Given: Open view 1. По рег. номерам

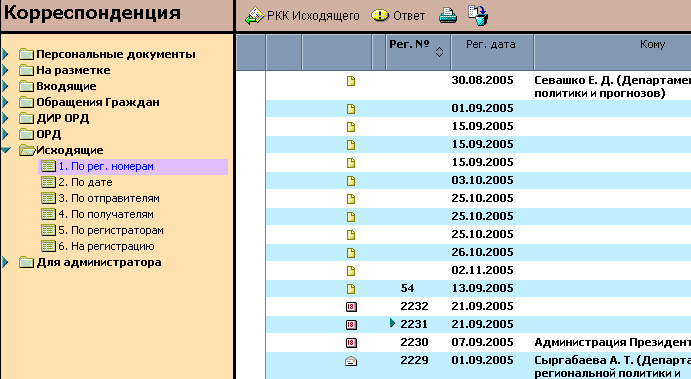Looking at the screenshot, I should pos(106,167).
